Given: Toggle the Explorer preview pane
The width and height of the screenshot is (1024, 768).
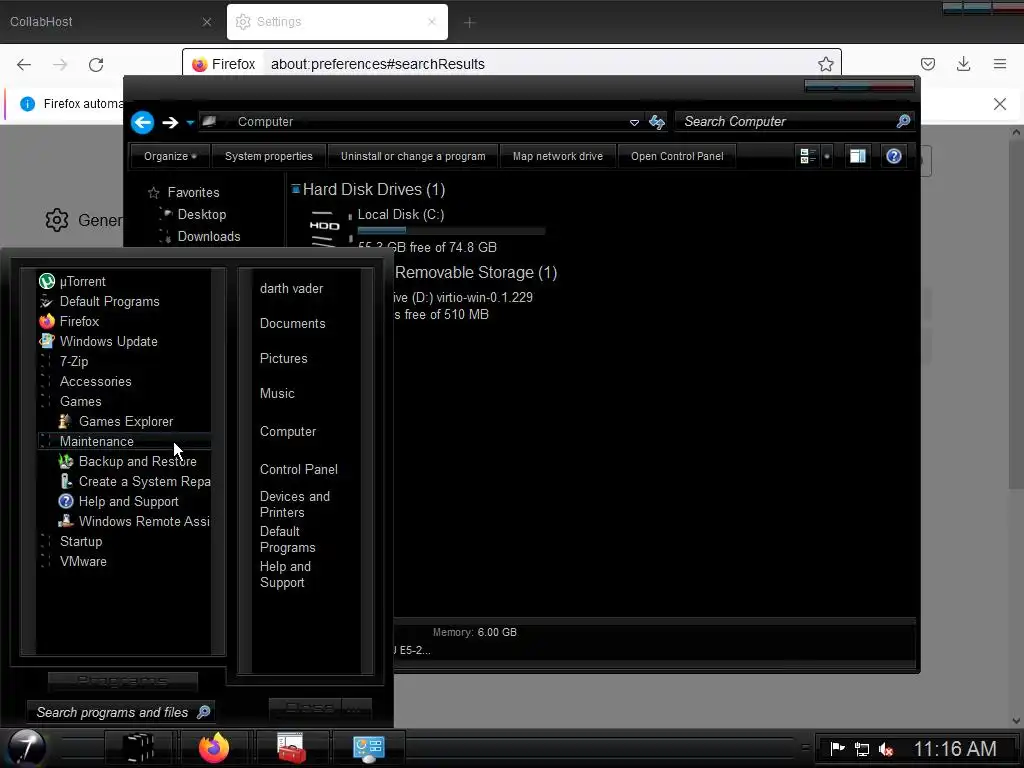Looking at the screenshot, I should [x=857, y=156].
